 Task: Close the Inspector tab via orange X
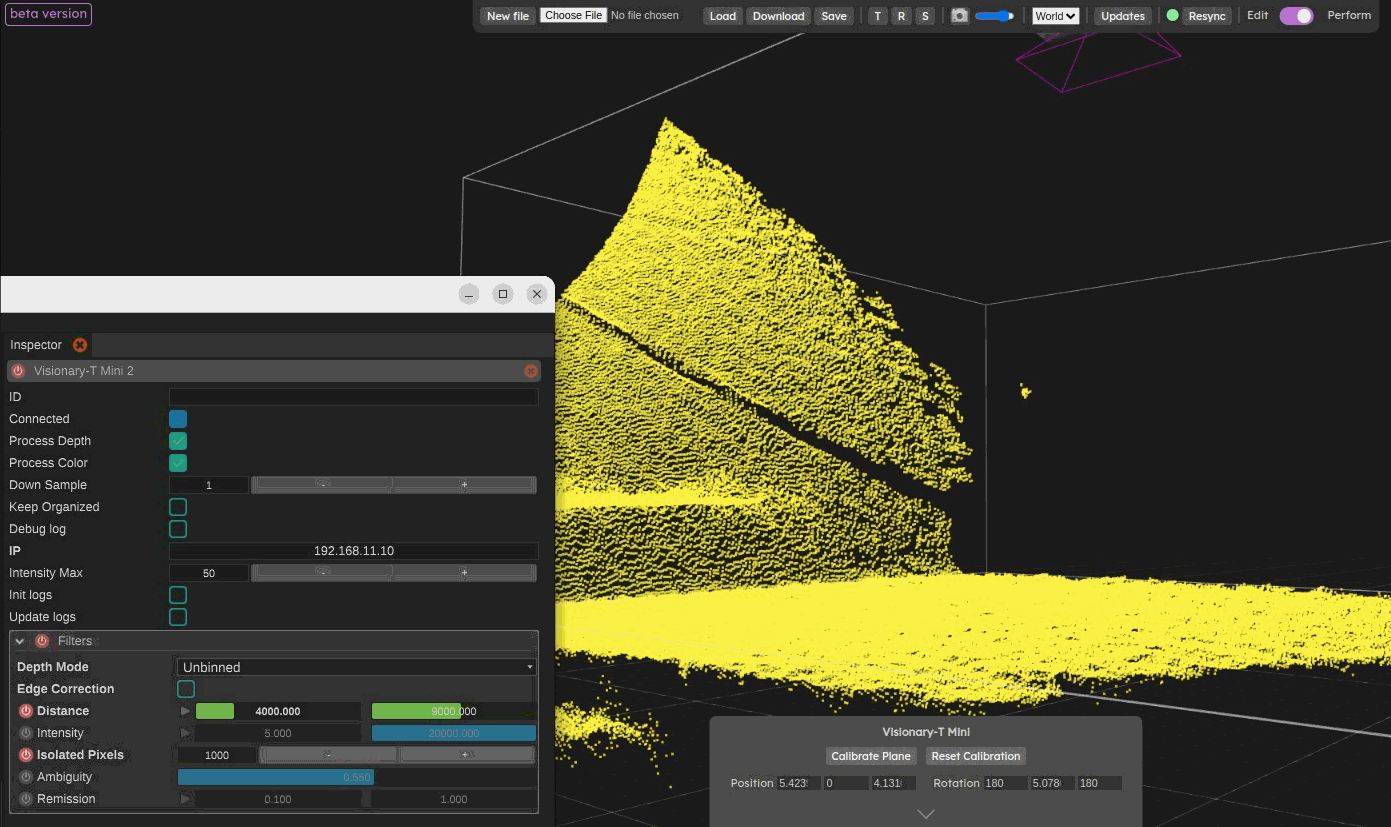[80, 345]
